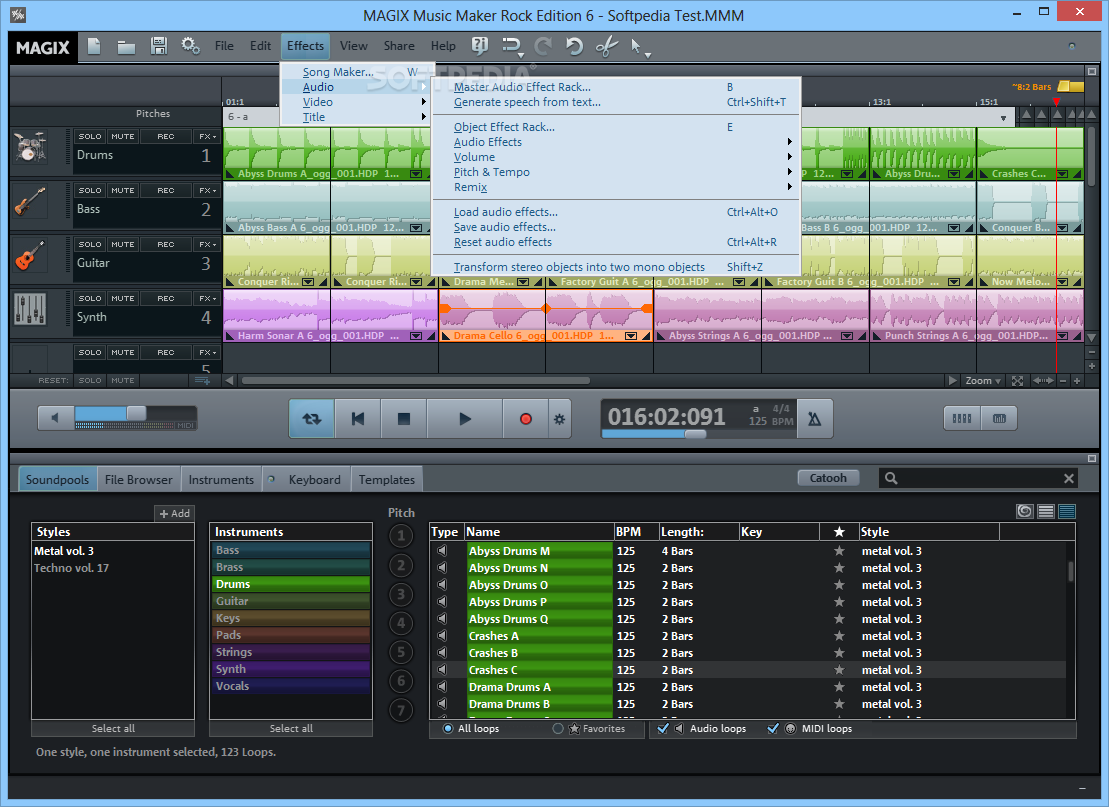This screenshot has width=1109, height=807.
Task: Open the folder icon to load a project
Action: tap(126, 47)
